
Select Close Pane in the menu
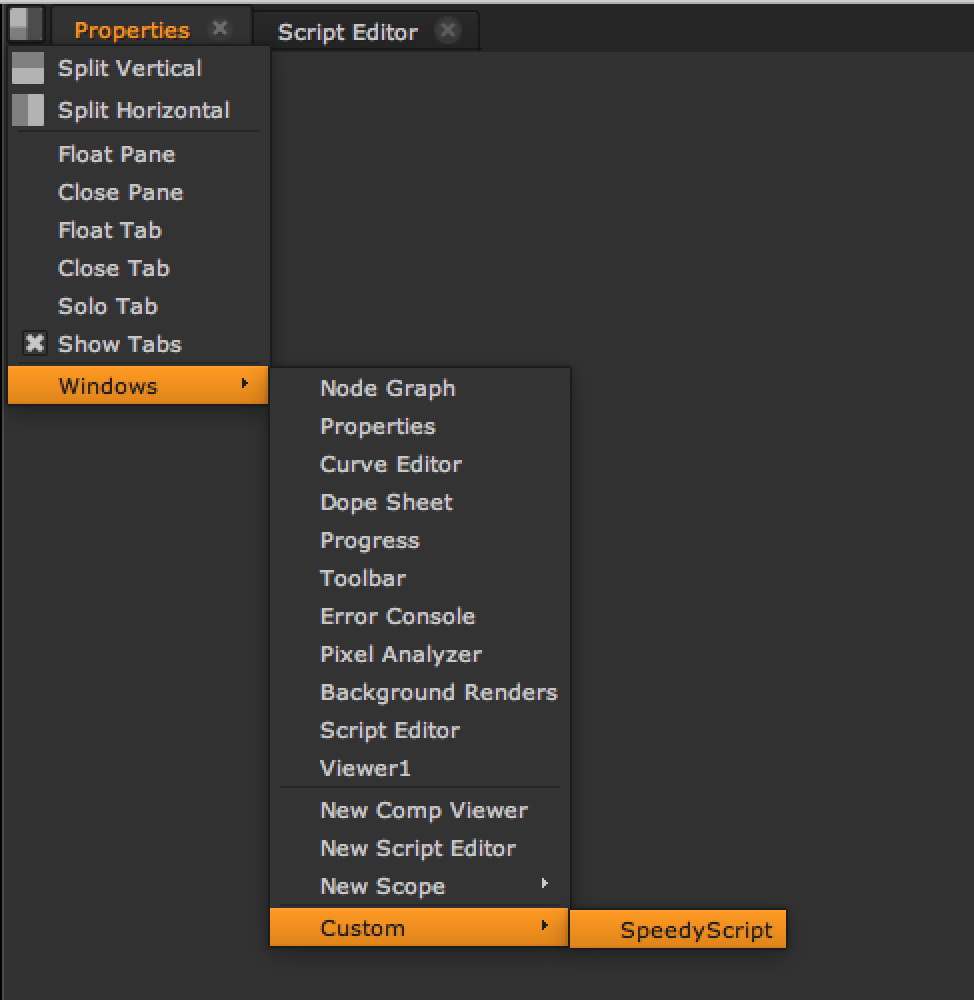(120, 192)
